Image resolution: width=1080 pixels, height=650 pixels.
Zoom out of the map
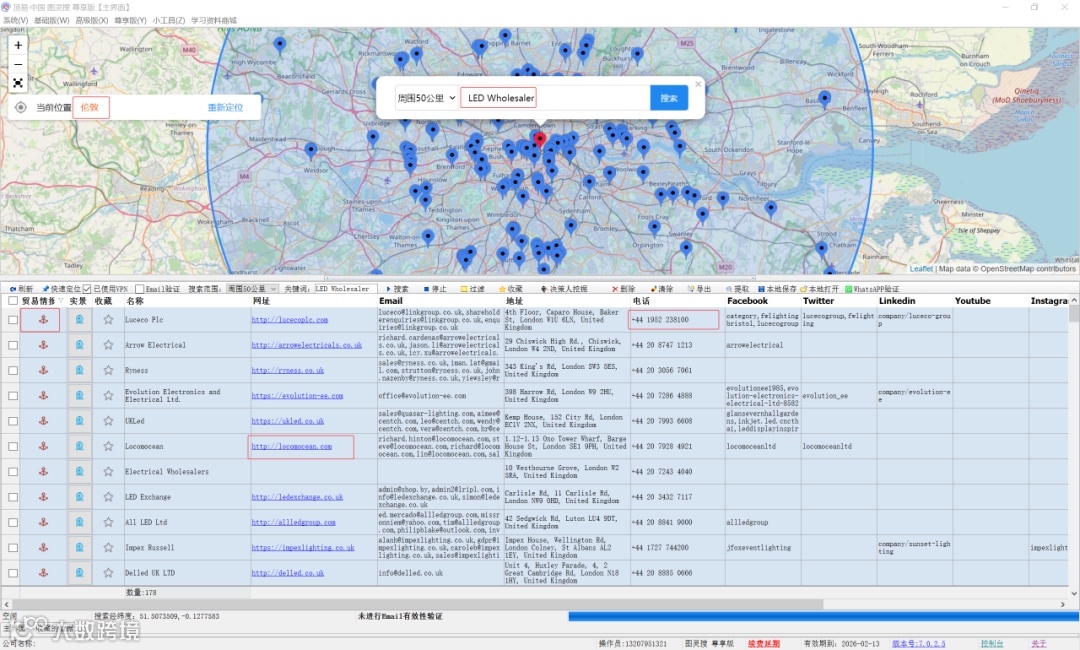[18, 64]
